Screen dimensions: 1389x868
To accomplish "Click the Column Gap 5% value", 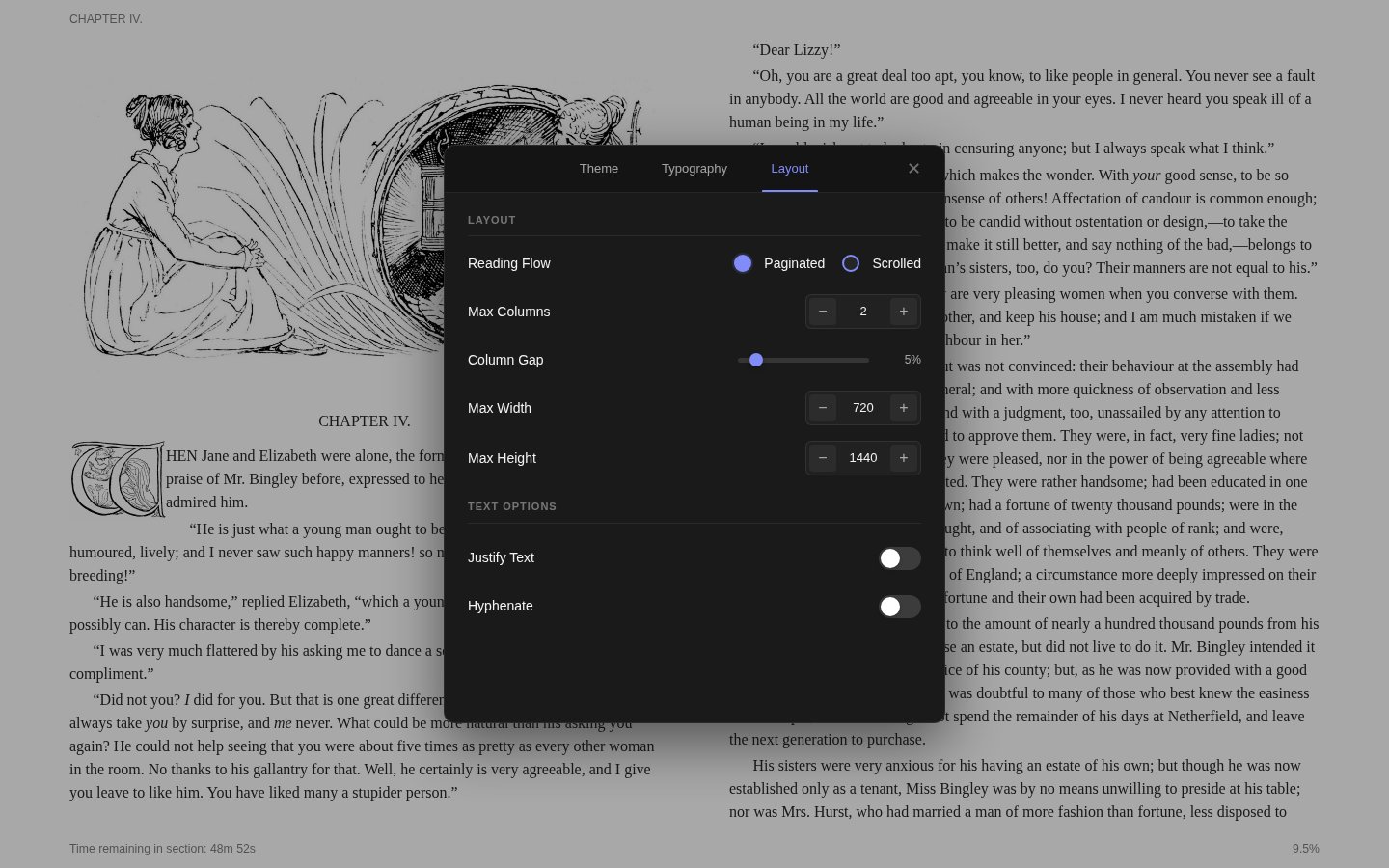I will (912, 360).
